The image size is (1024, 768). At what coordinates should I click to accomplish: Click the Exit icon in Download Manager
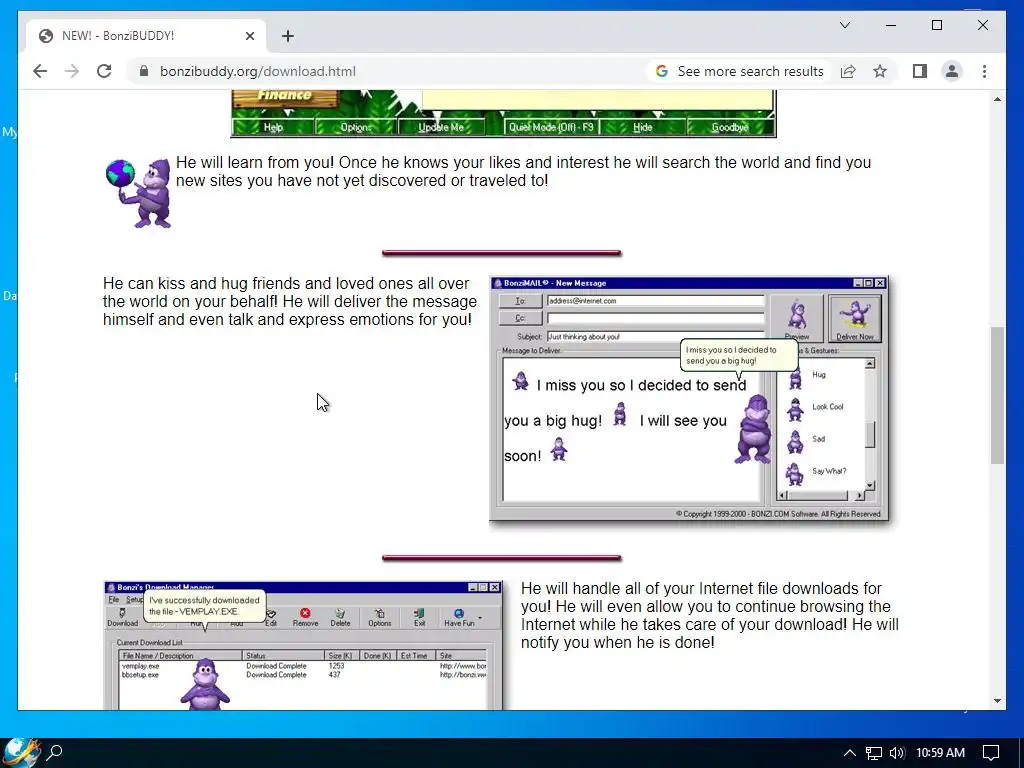[419, 617]
